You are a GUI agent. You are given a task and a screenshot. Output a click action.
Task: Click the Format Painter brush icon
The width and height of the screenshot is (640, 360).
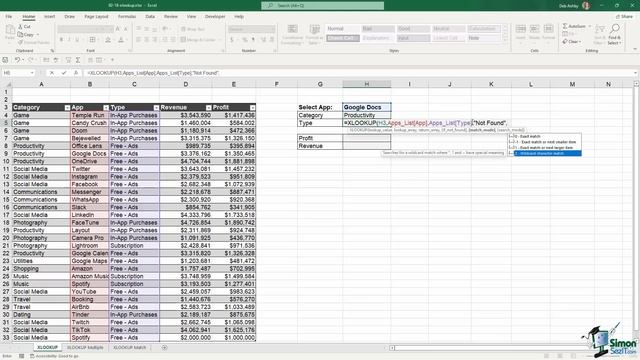click(x=21, y=42)
